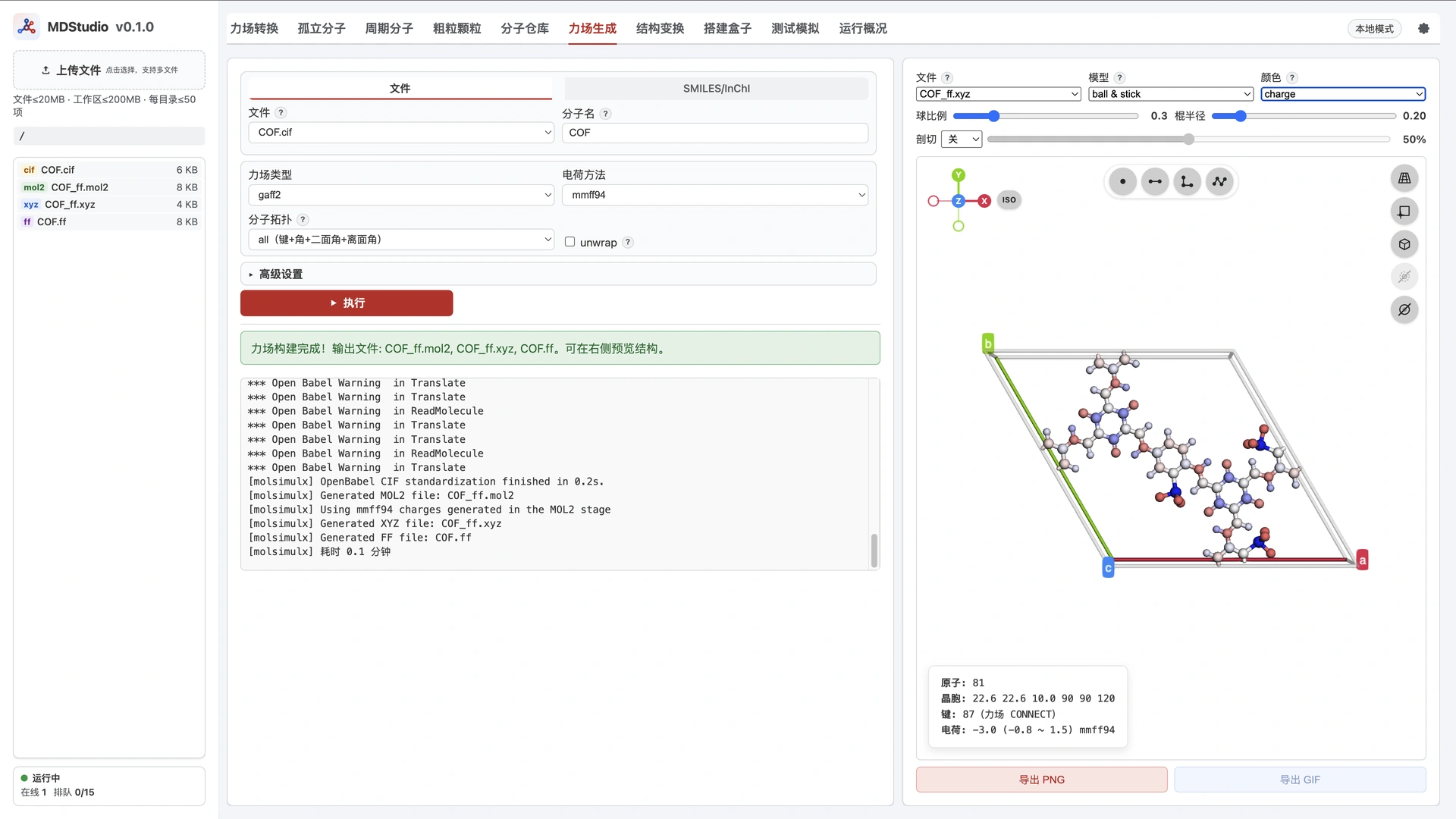Select the four-atom dihedral measurement tool
The height and width of the screenshot is (819, 1456).
click(x=1219, y=181)
